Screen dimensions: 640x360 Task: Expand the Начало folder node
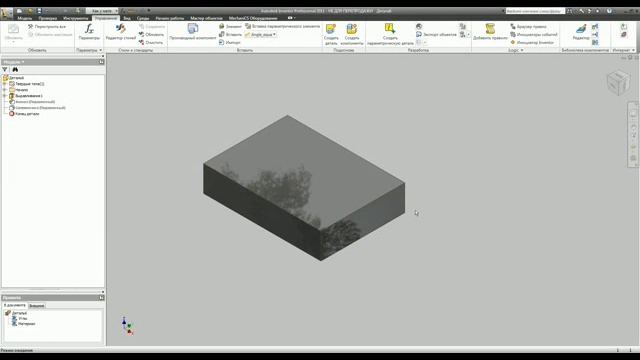coord(5,90)
